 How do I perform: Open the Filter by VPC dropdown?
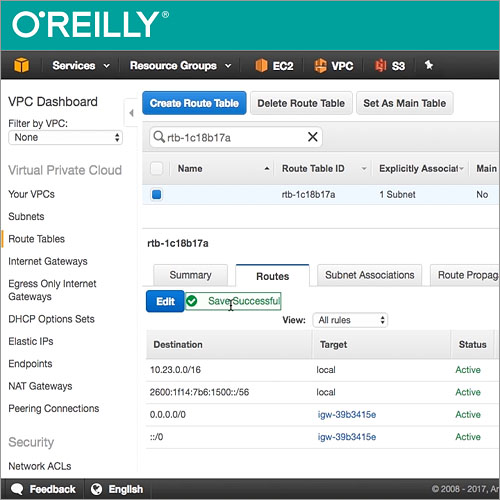[x=65, y=137]
